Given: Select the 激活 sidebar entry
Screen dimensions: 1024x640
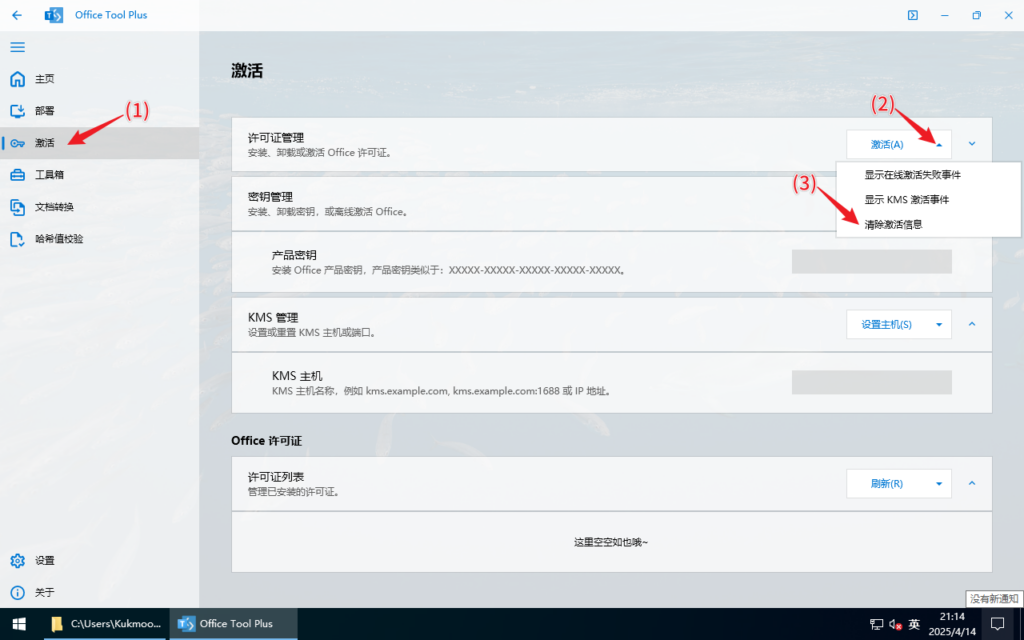Looking at the screenshot, I should [99, 143].
